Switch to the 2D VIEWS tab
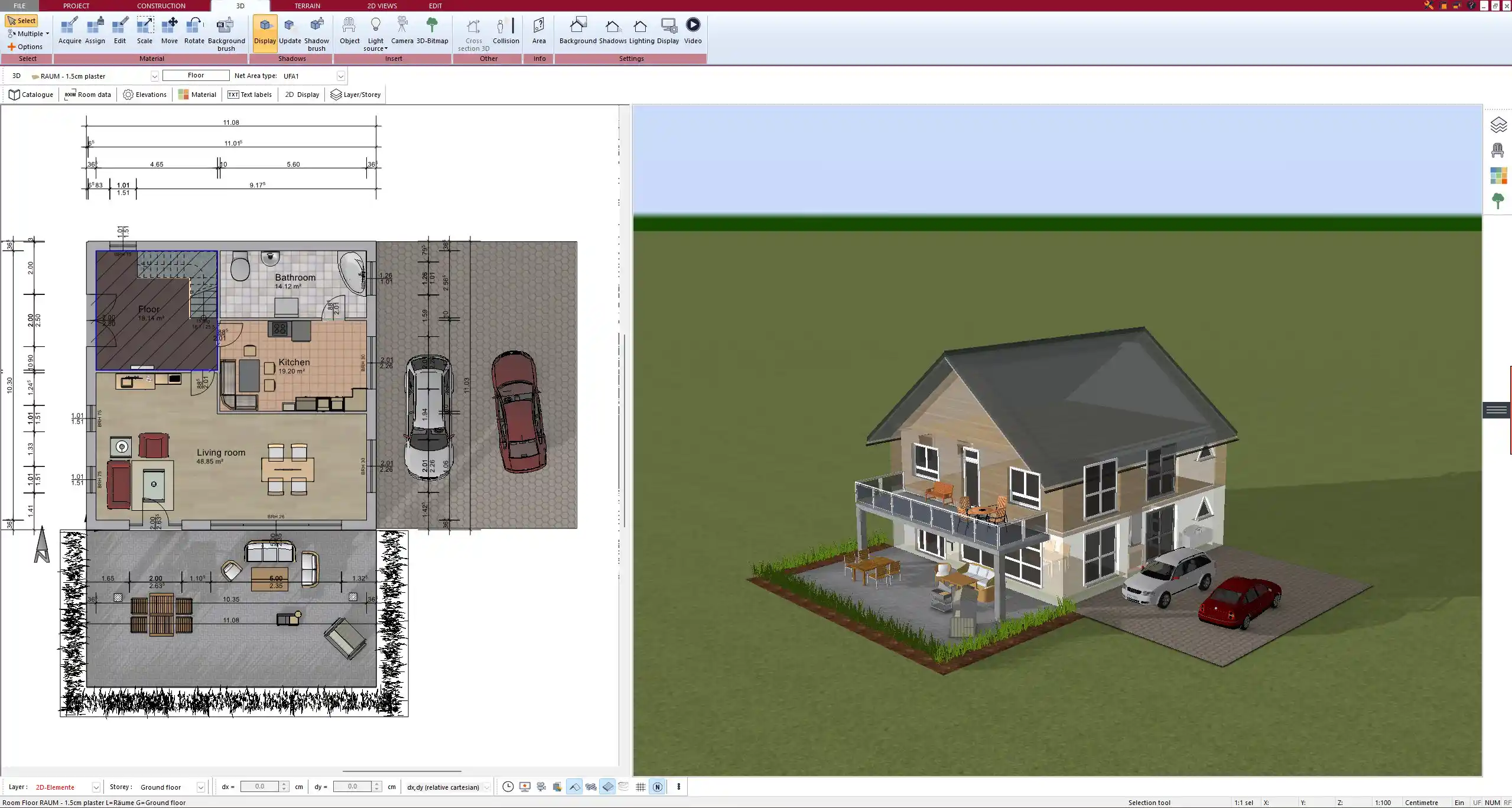The height and width of the screenshot is (808, 1512). point(382,5)
